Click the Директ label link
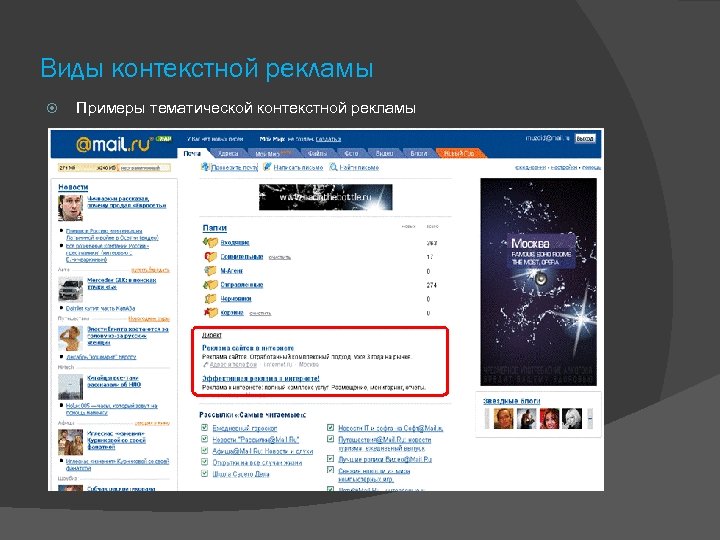Viewport: 720px width, 540px height. click(212, 335)
